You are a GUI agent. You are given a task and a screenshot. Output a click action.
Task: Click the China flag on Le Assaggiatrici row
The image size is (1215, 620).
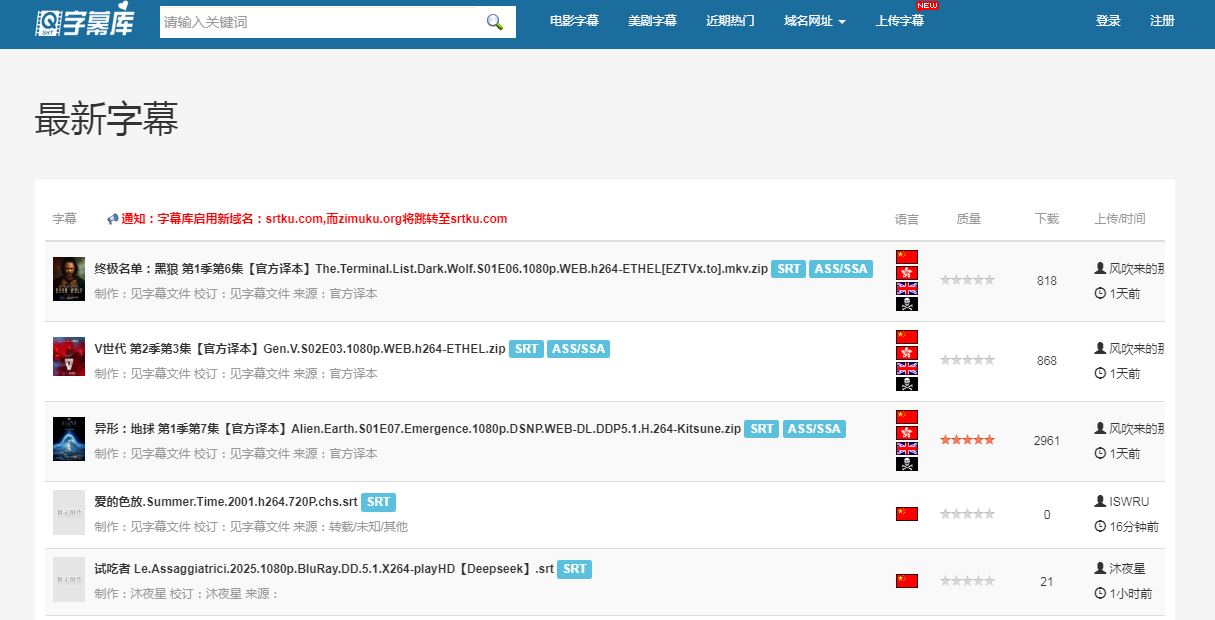pyautogui.click(x=906, y=581)
